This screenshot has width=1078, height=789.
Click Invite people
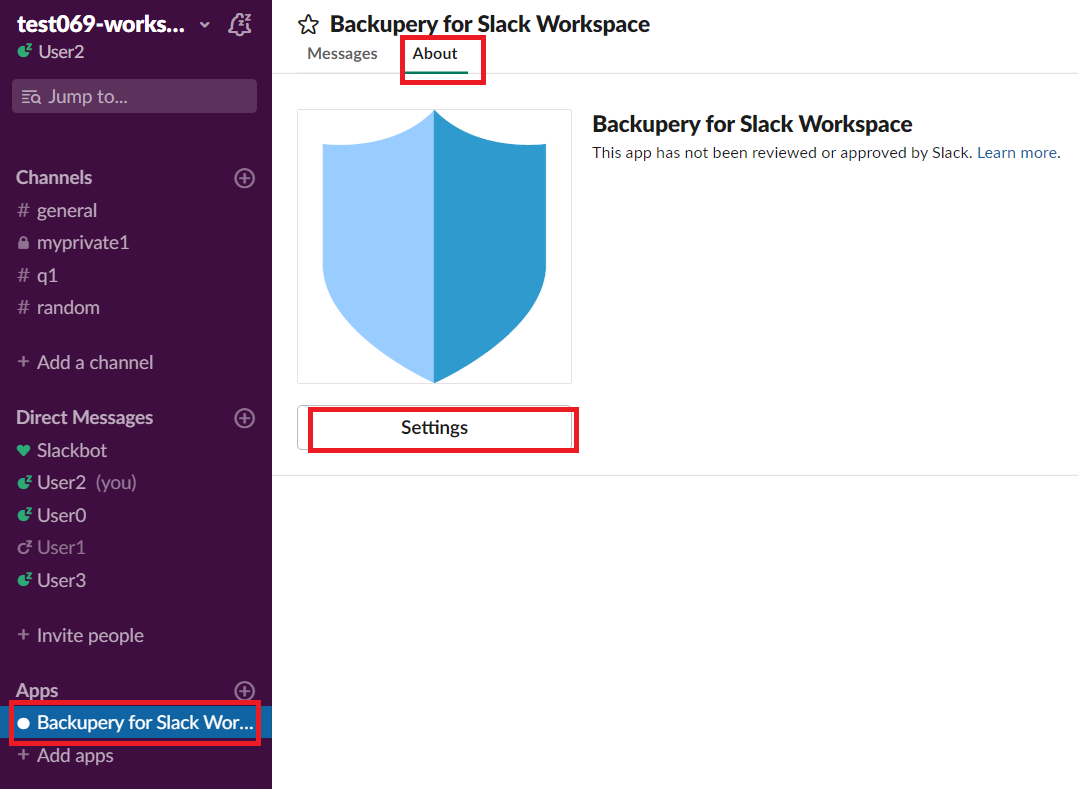89,636
